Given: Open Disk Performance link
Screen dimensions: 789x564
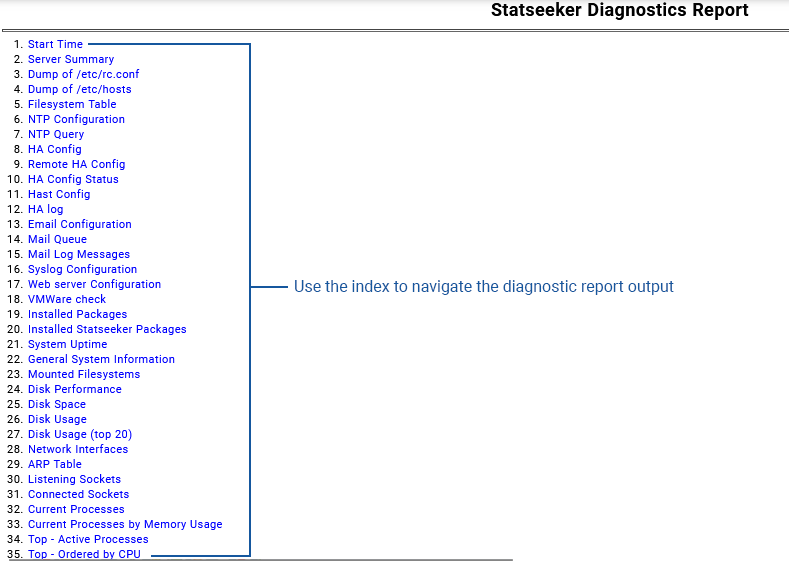Looking at the screenshot, I should click(75, 389).
